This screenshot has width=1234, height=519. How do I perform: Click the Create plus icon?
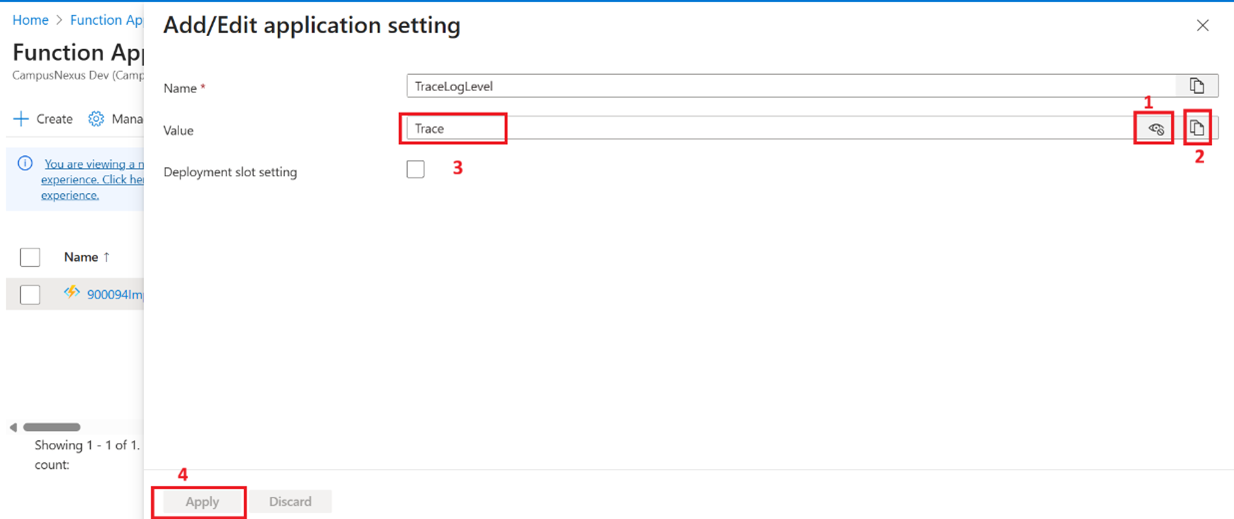pos(21,119)
